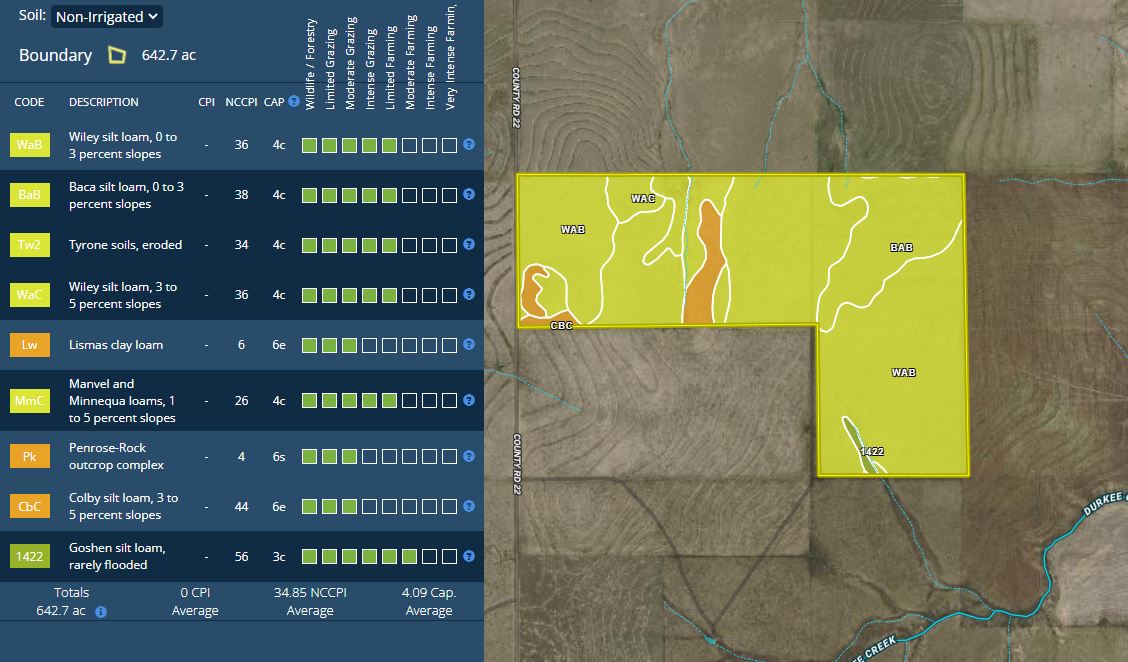Click the help icon in Penrose-Rock row
The width and height of the screenshot is (1128, 662).
coord(469,456)
